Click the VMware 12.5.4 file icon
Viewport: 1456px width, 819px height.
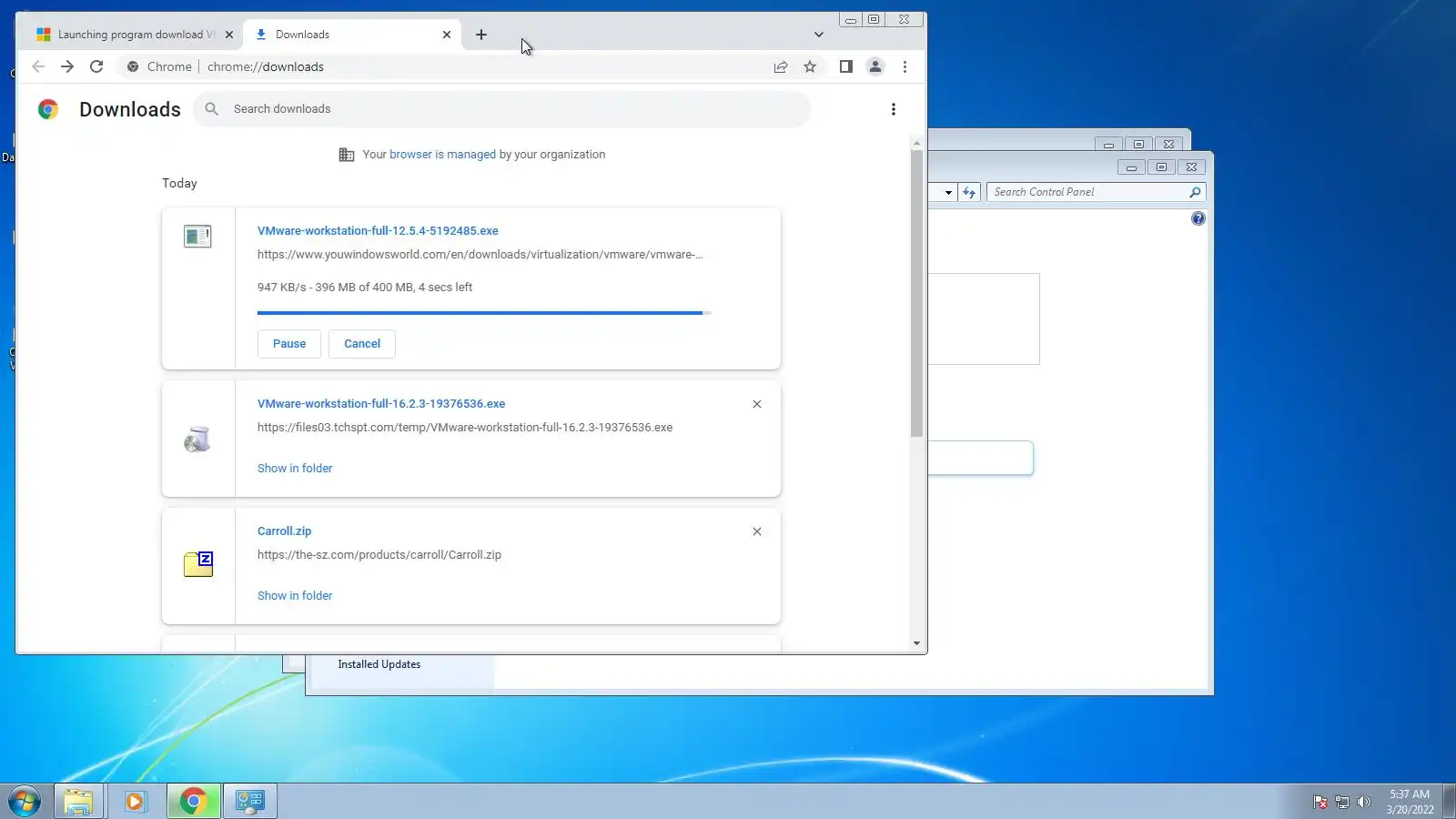pyautogui.click(x=197, y=237)
